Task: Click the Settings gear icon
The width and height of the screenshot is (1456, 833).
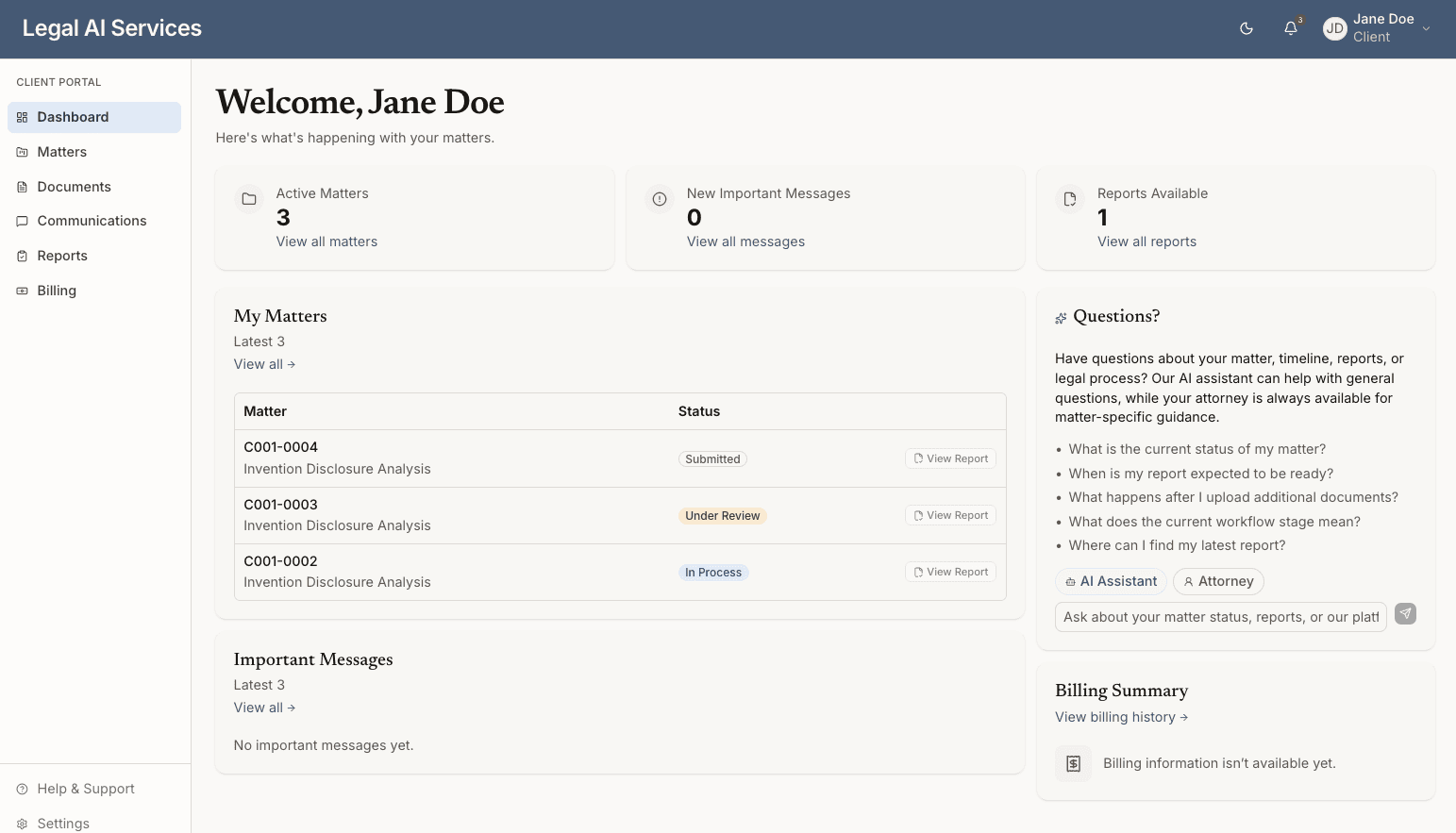Action: point(22,824)
